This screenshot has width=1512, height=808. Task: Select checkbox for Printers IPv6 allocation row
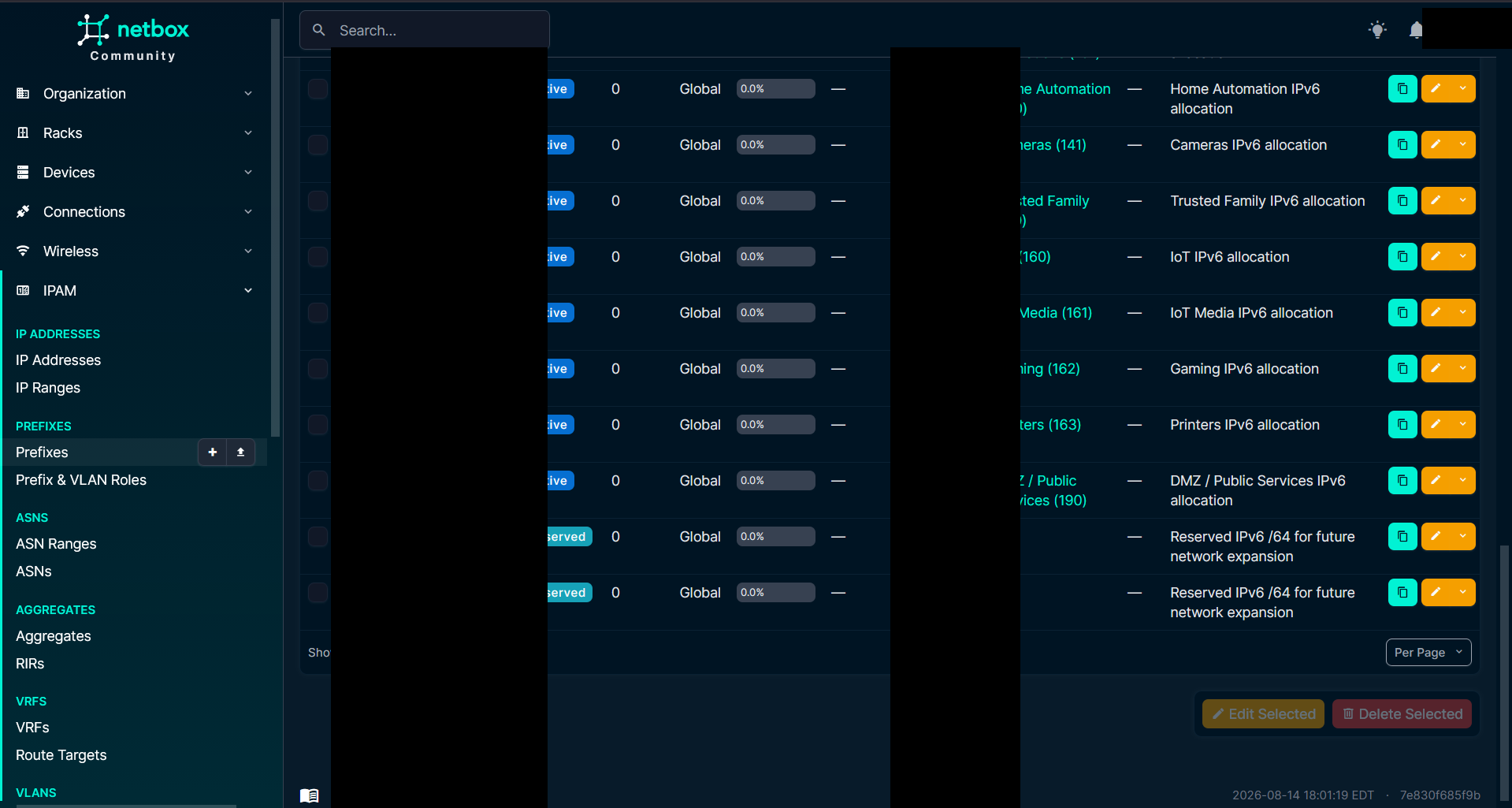[x=318, y=425]
